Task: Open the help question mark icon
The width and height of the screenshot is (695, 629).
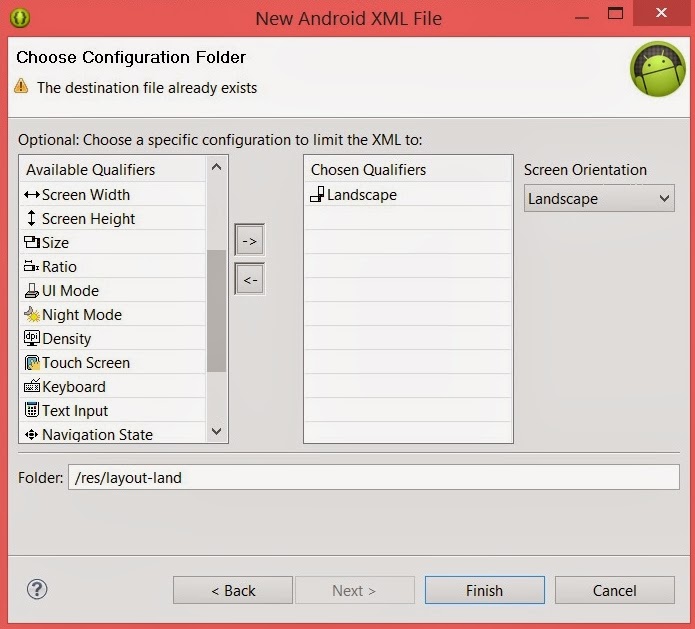Action: [x=37, y=589]
